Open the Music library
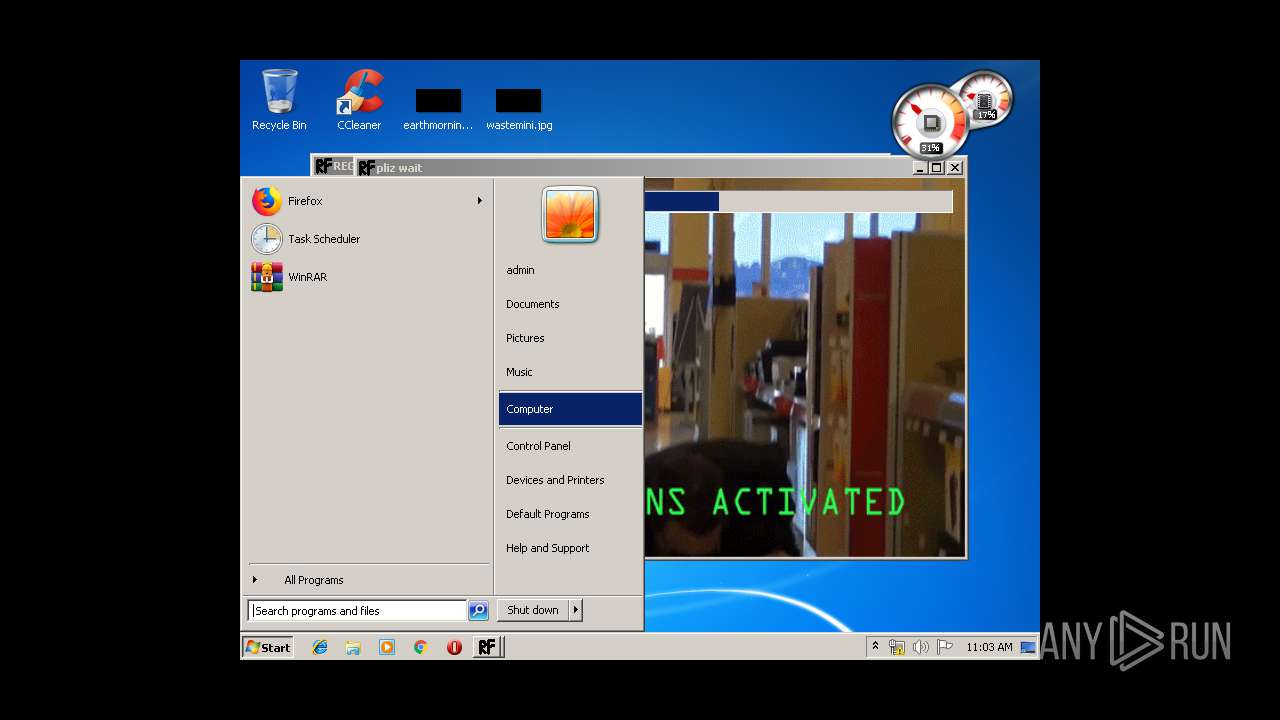The width and height of the screenshot is (1280, 720). pyautogui.click(x=570, y=372)
